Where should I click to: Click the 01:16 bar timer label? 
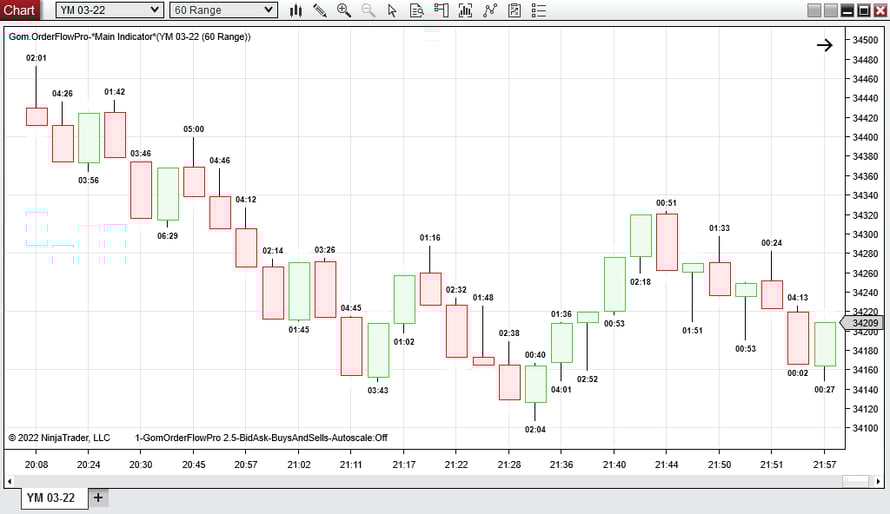pyautogui.click(x=430, y=238)
